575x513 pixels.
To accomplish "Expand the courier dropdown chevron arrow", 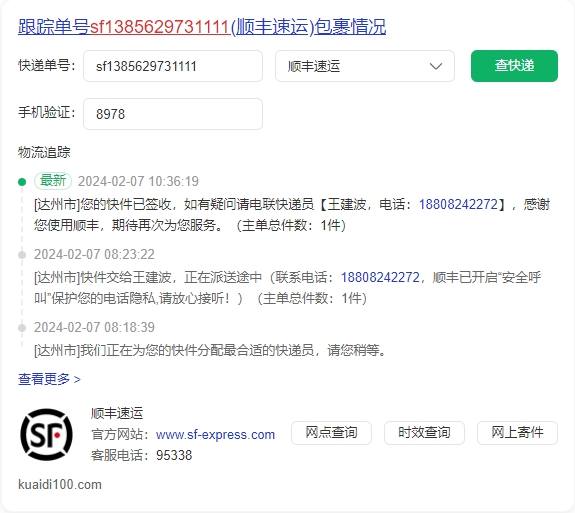I will pos(436,66).
